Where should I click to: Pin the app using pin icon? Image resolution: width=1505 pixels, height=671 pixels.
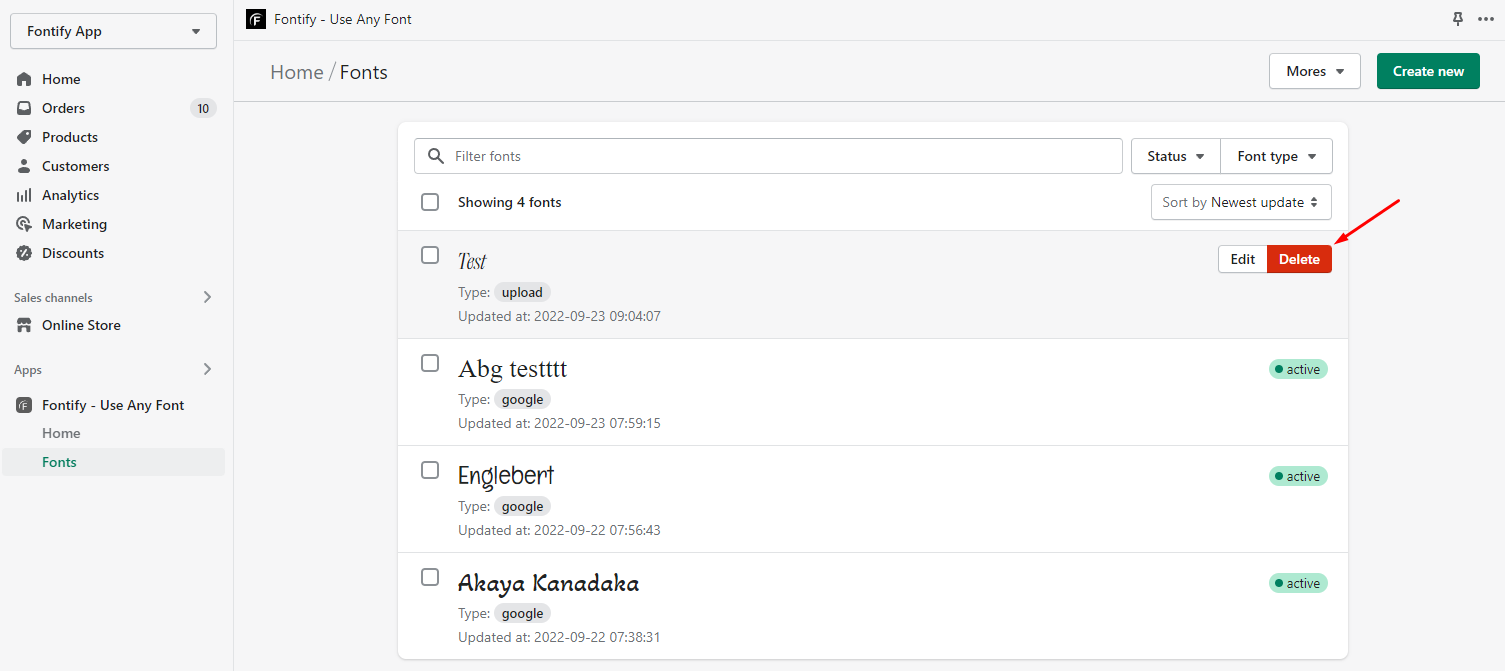point(1458,19)
